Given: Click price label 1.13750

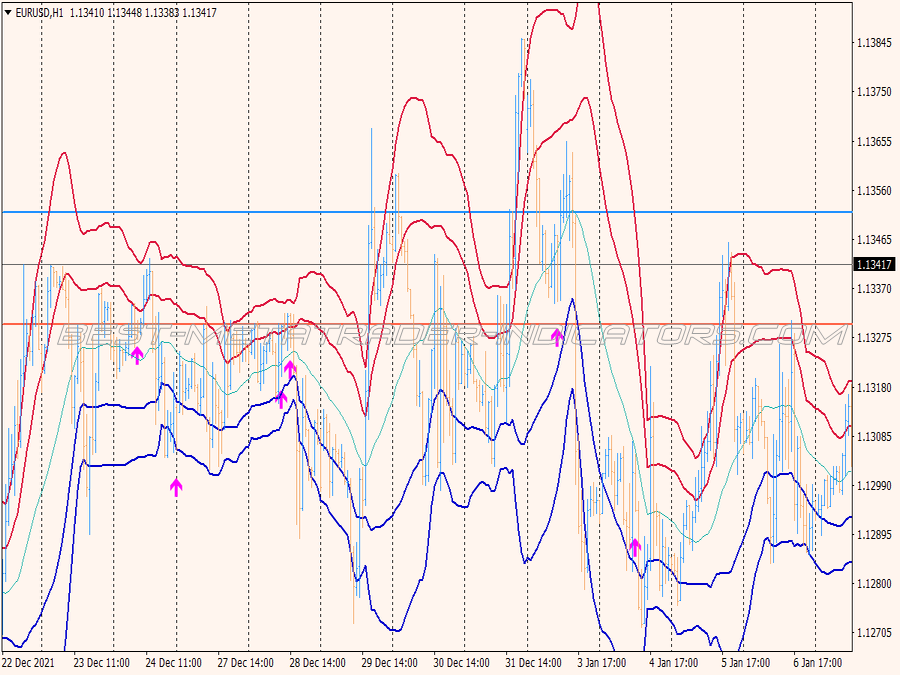Looking at the screenshot, I should point(874,92).
